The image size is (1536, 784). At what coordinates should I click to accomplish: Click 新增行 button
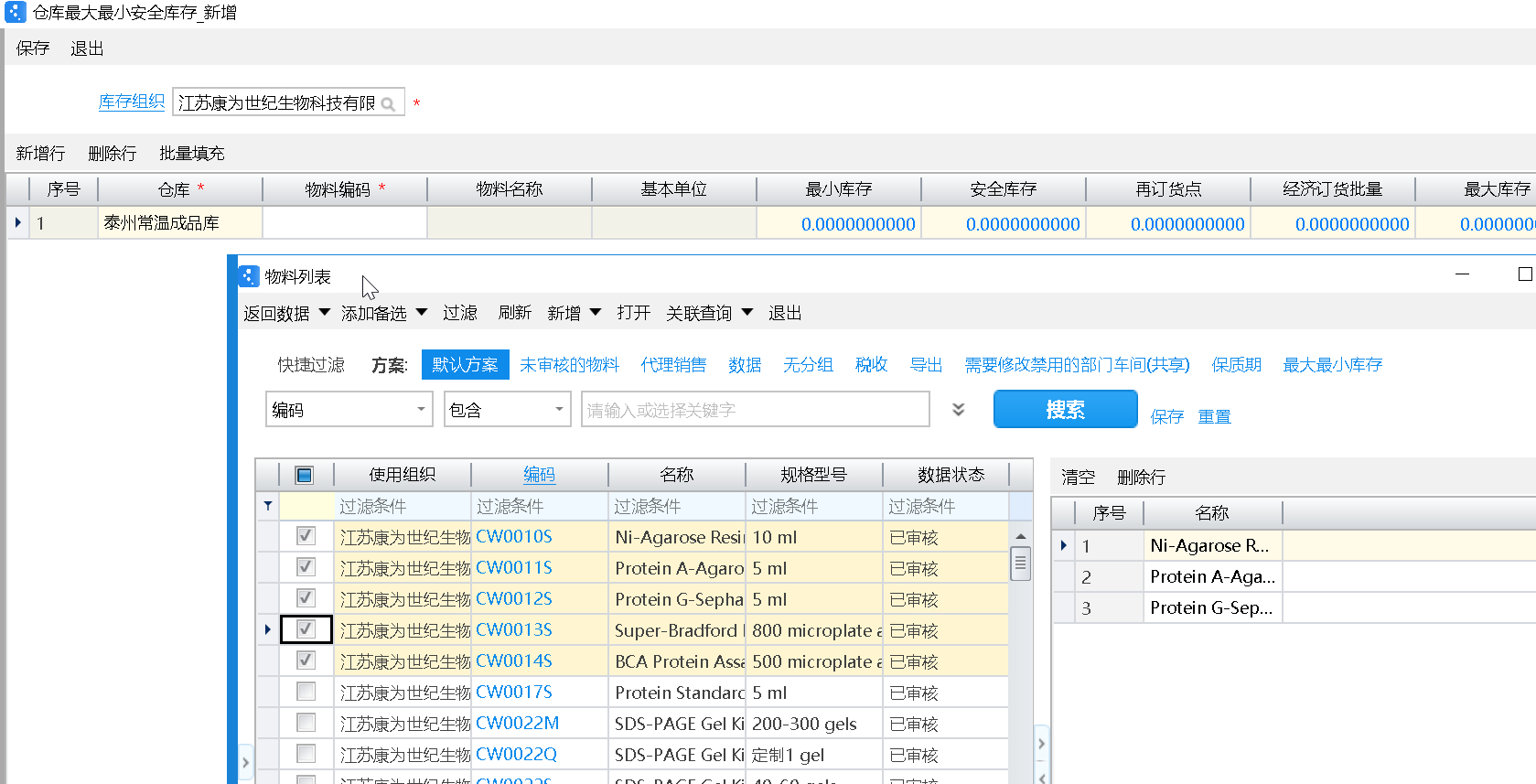coord(40,153)
